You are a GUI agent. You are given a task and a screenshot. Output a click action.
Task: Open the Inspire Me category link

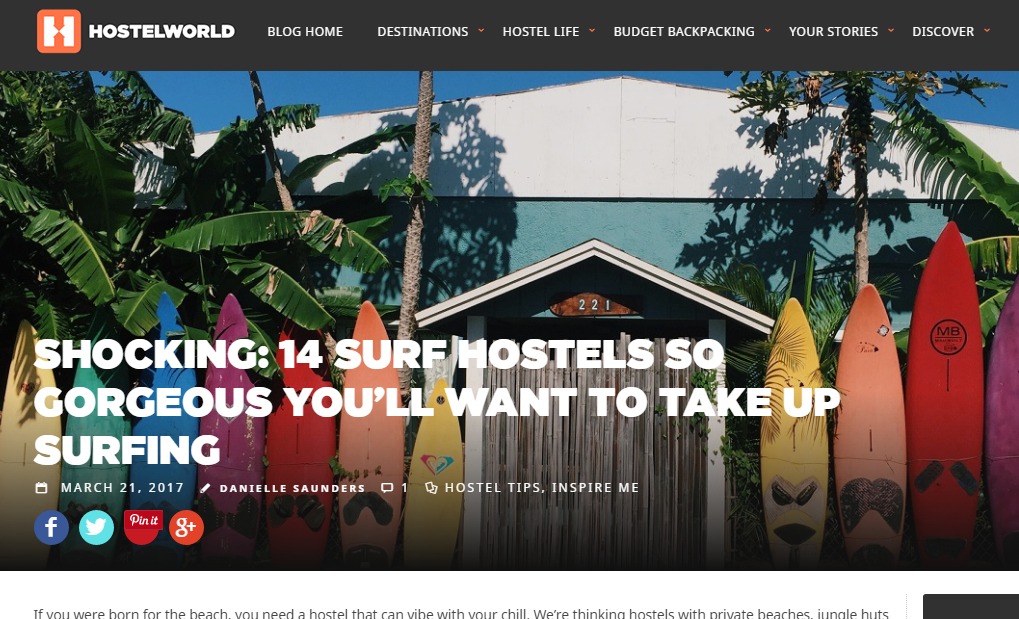(595, 488)
